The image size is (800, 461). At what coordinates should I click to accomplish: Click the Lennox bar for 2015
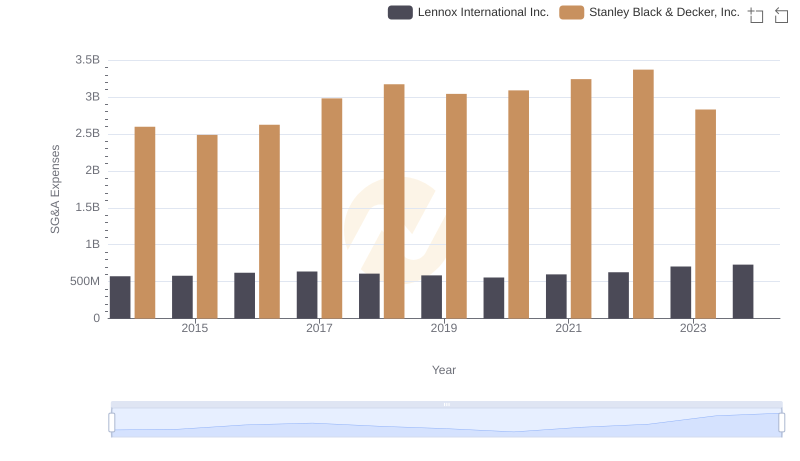tap(182, 297)
